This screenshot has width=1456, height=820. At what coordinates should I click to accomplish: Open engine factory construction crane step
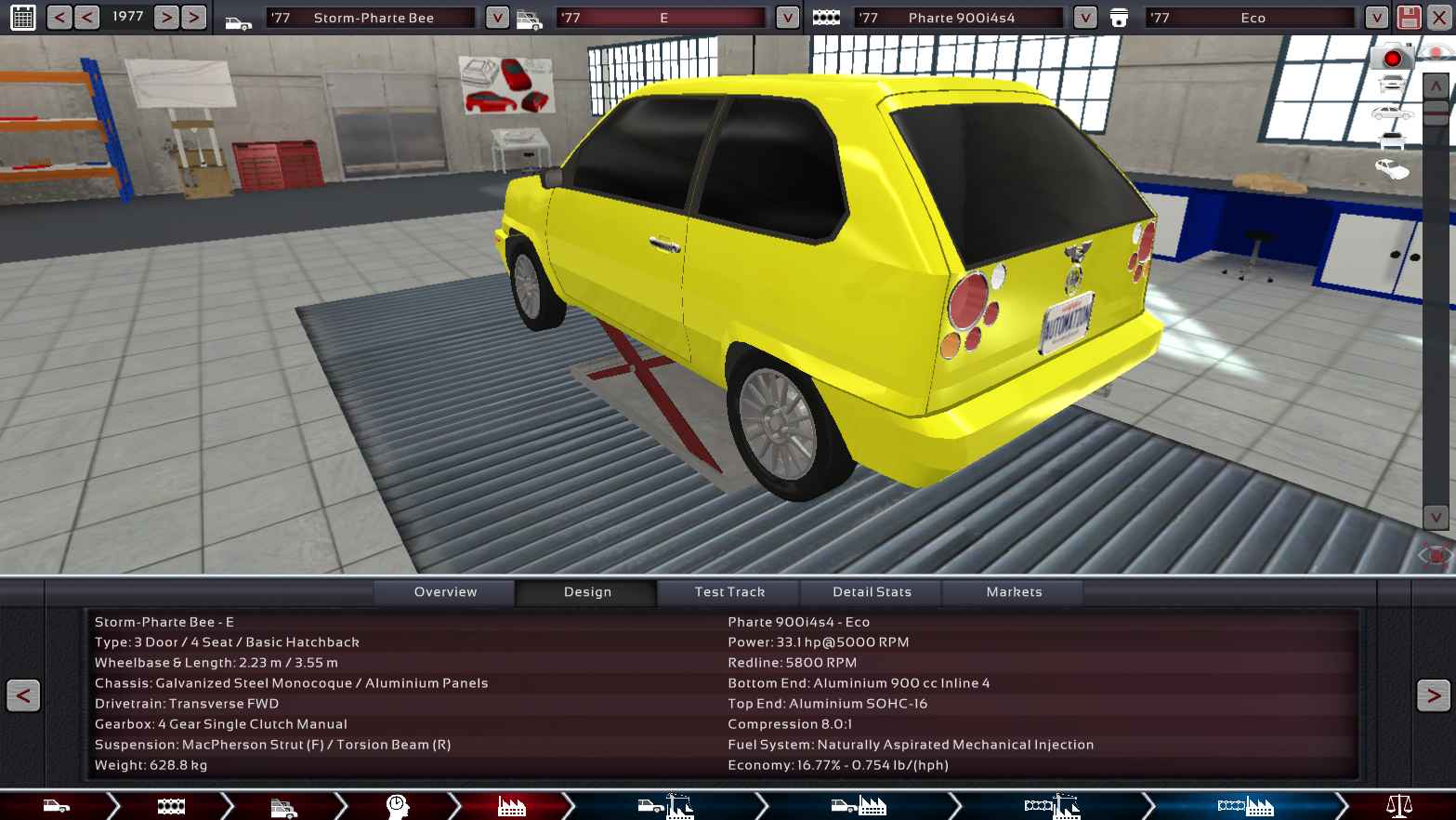(x=1052, y=806)
